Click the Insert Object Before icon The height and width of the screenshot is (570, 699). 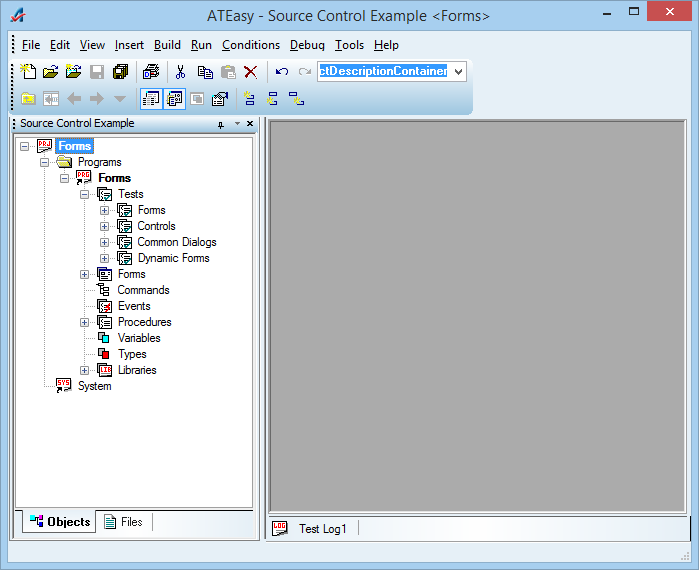(249, 98)
